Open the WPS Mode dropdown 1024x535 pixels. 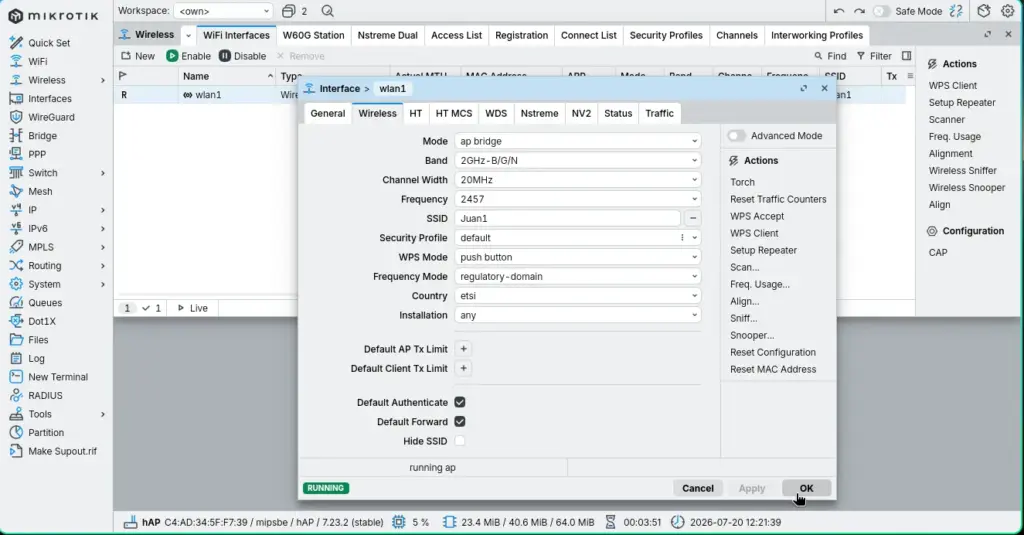[578, 257]
